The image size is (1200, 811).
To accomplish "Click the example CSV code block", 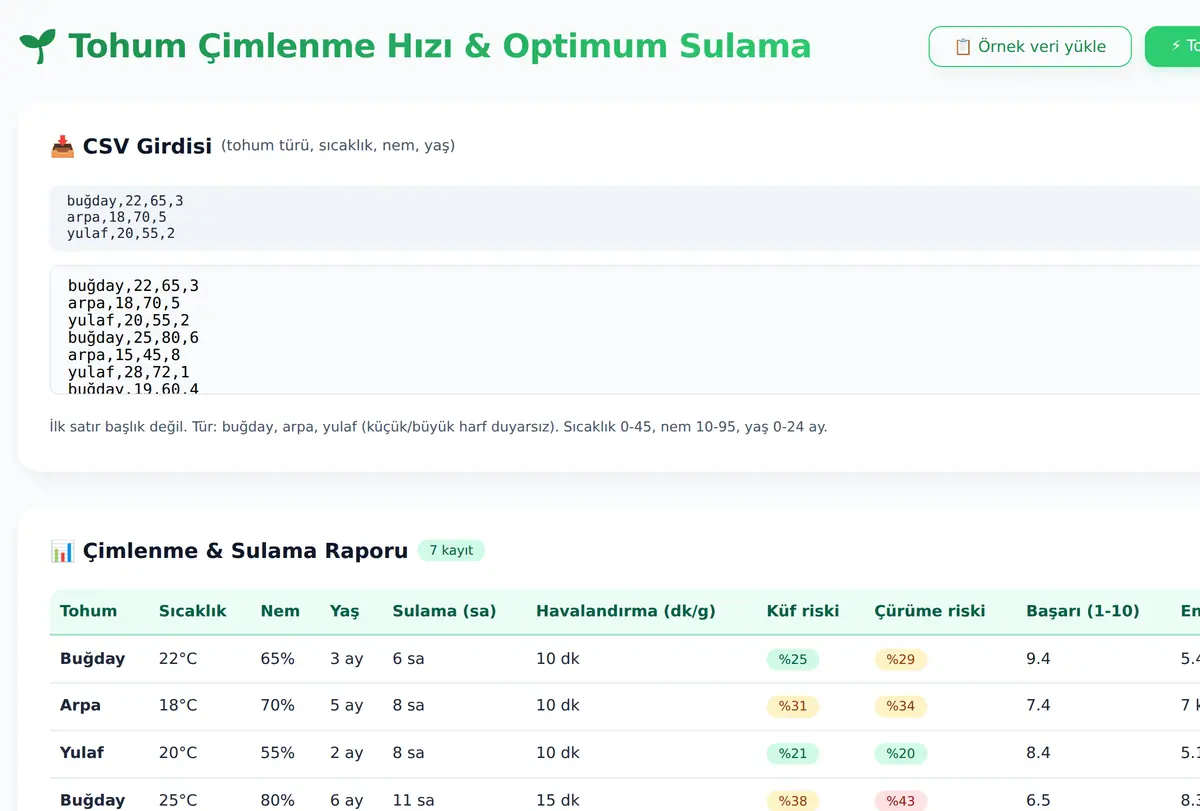I will tap(625, 218).
